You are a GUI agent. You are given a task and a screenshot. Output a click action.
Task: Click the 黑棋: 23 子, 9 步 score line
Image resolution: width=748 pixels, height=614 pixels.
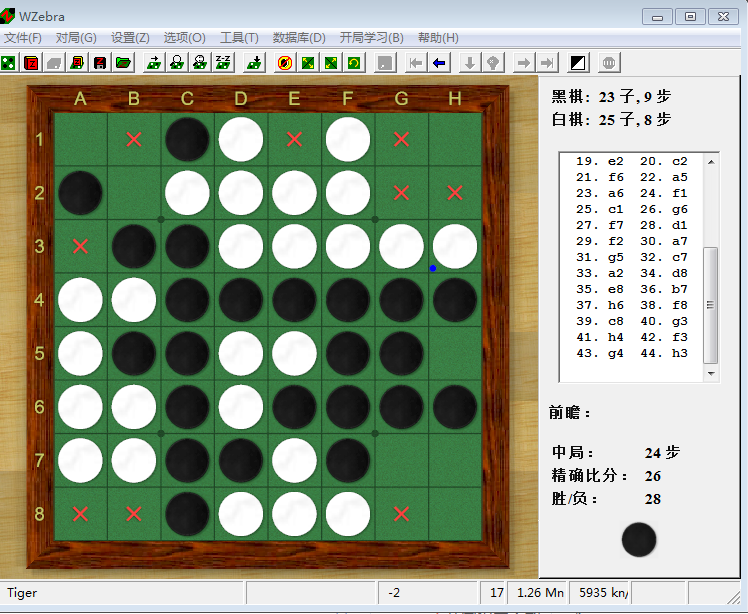pos(611,97)
